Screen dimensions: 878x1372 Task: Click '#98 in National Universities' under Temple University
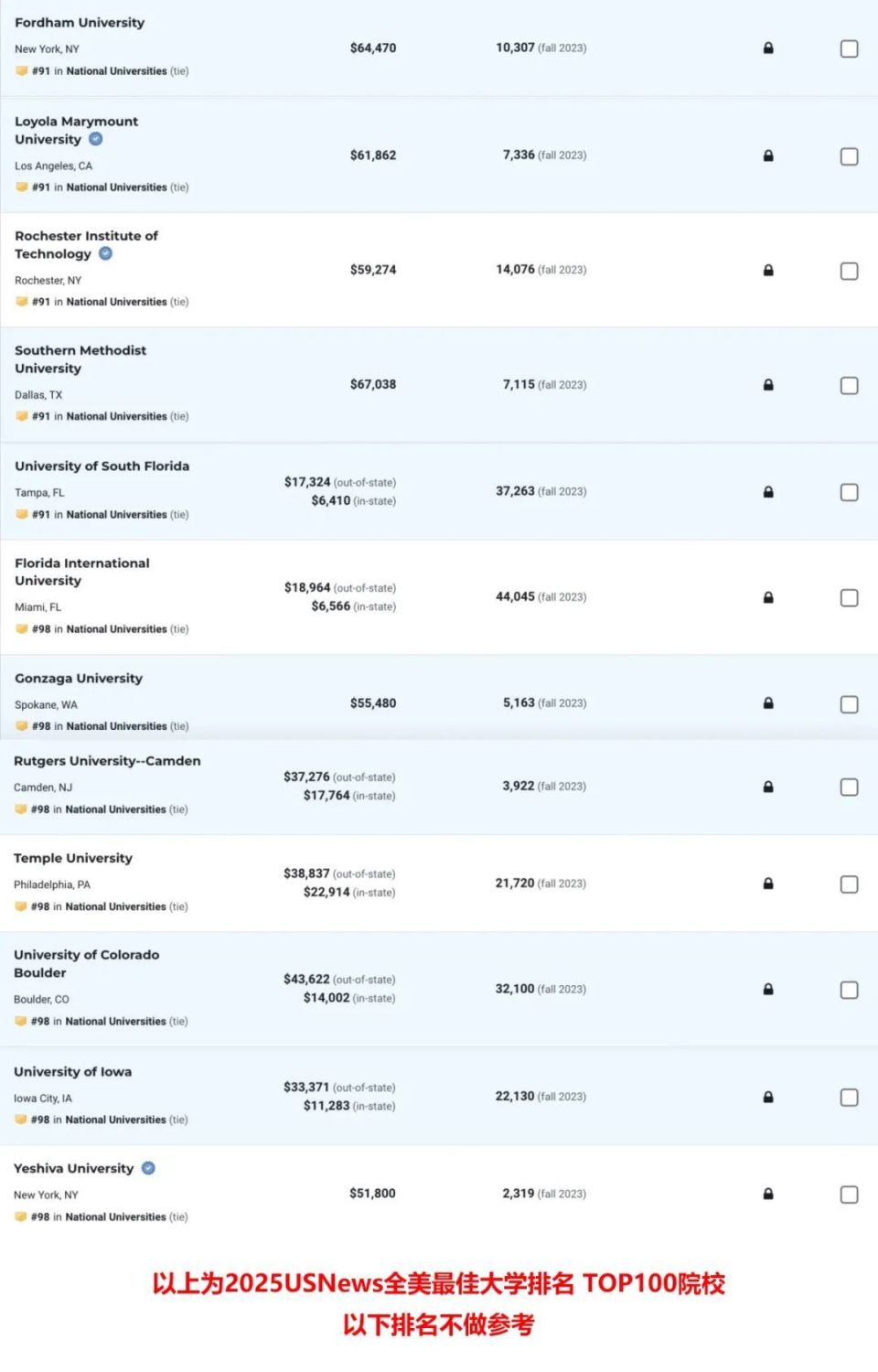[x=102, y=906]
